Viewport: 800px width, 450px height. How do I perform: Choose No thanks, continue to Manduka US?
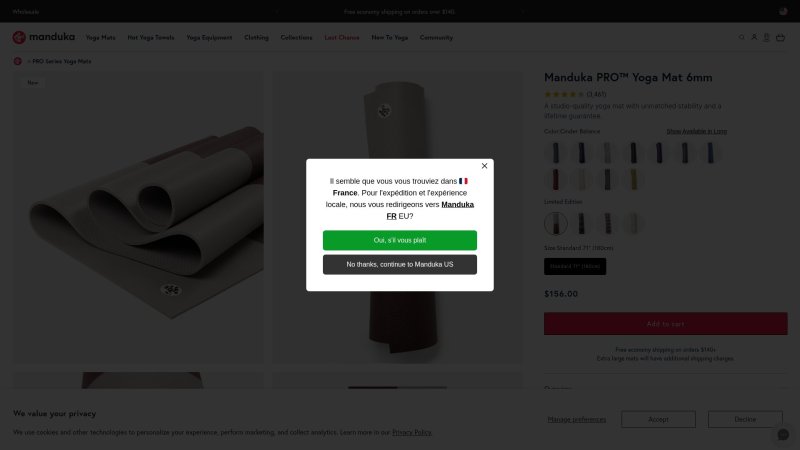(x=400, y=265)
